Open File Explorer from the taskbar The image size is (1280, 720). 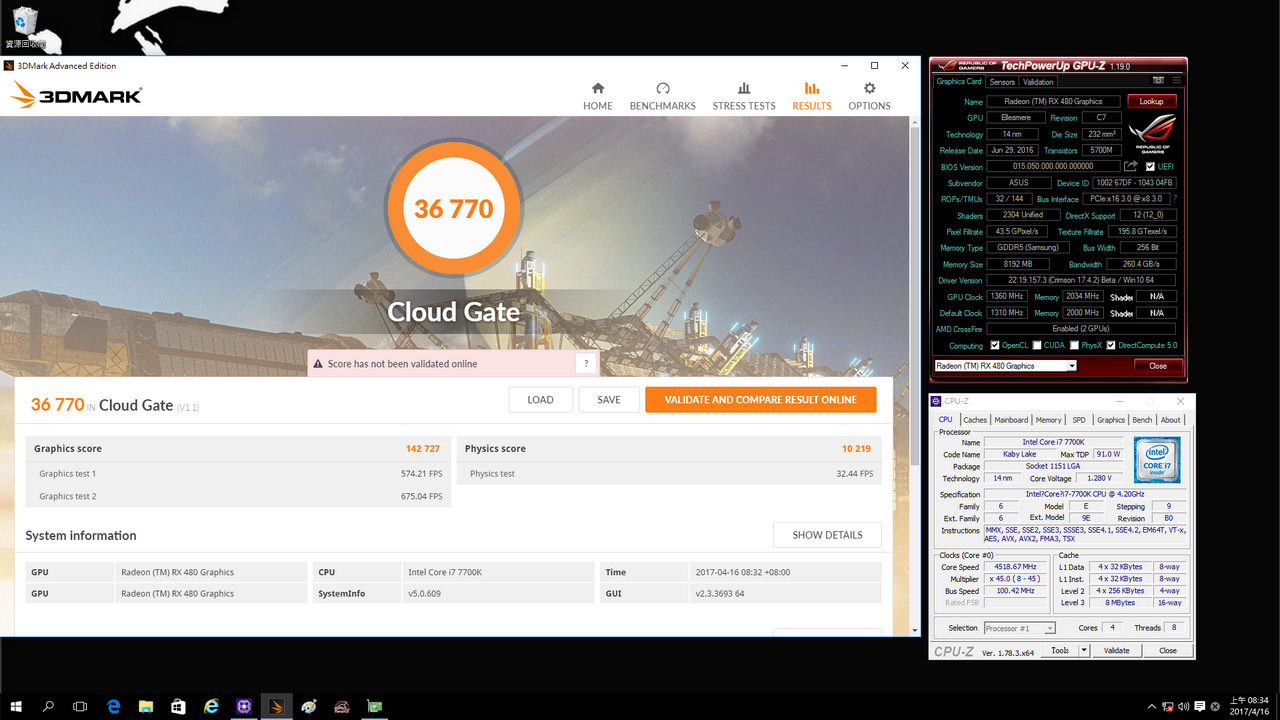click(x=146, y=706)
